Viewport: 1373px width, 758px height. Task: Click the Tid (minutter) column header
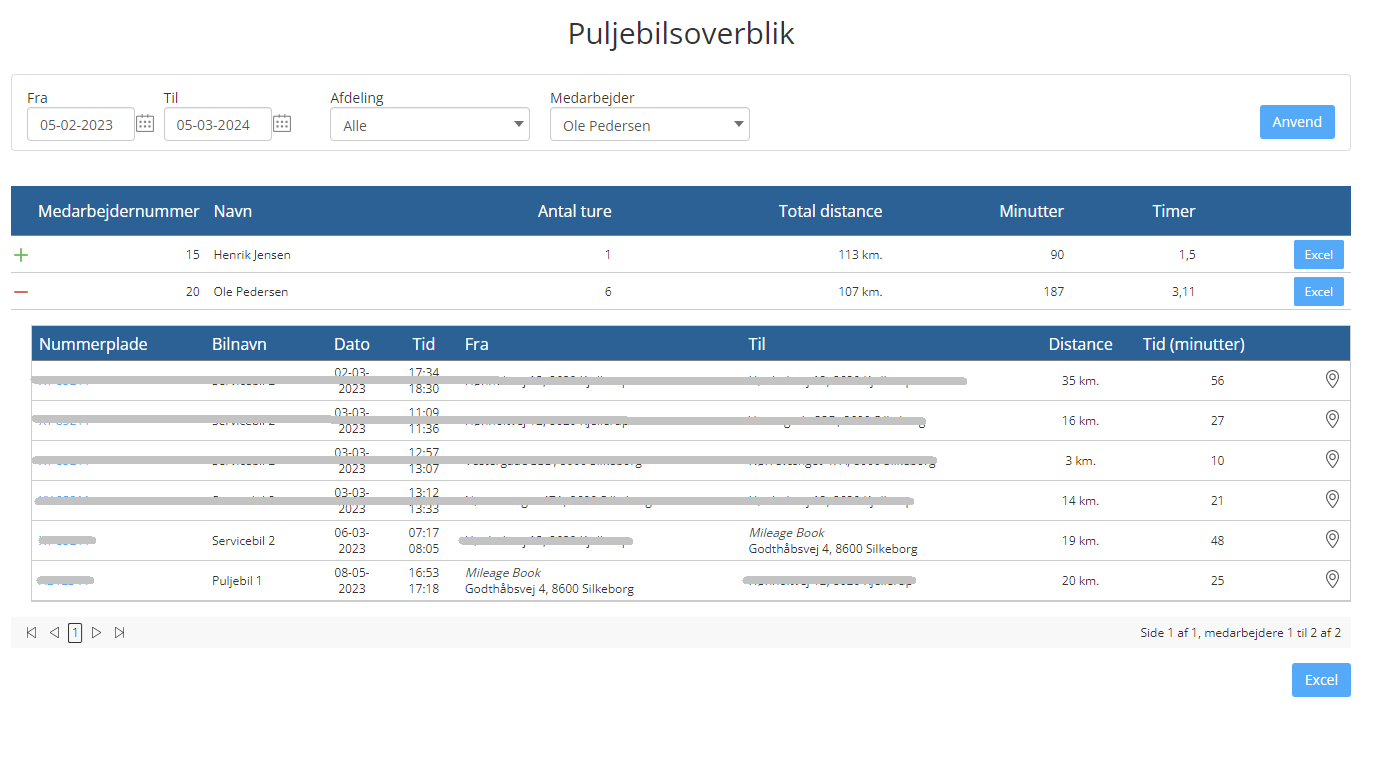click(x=1194, y=344)
